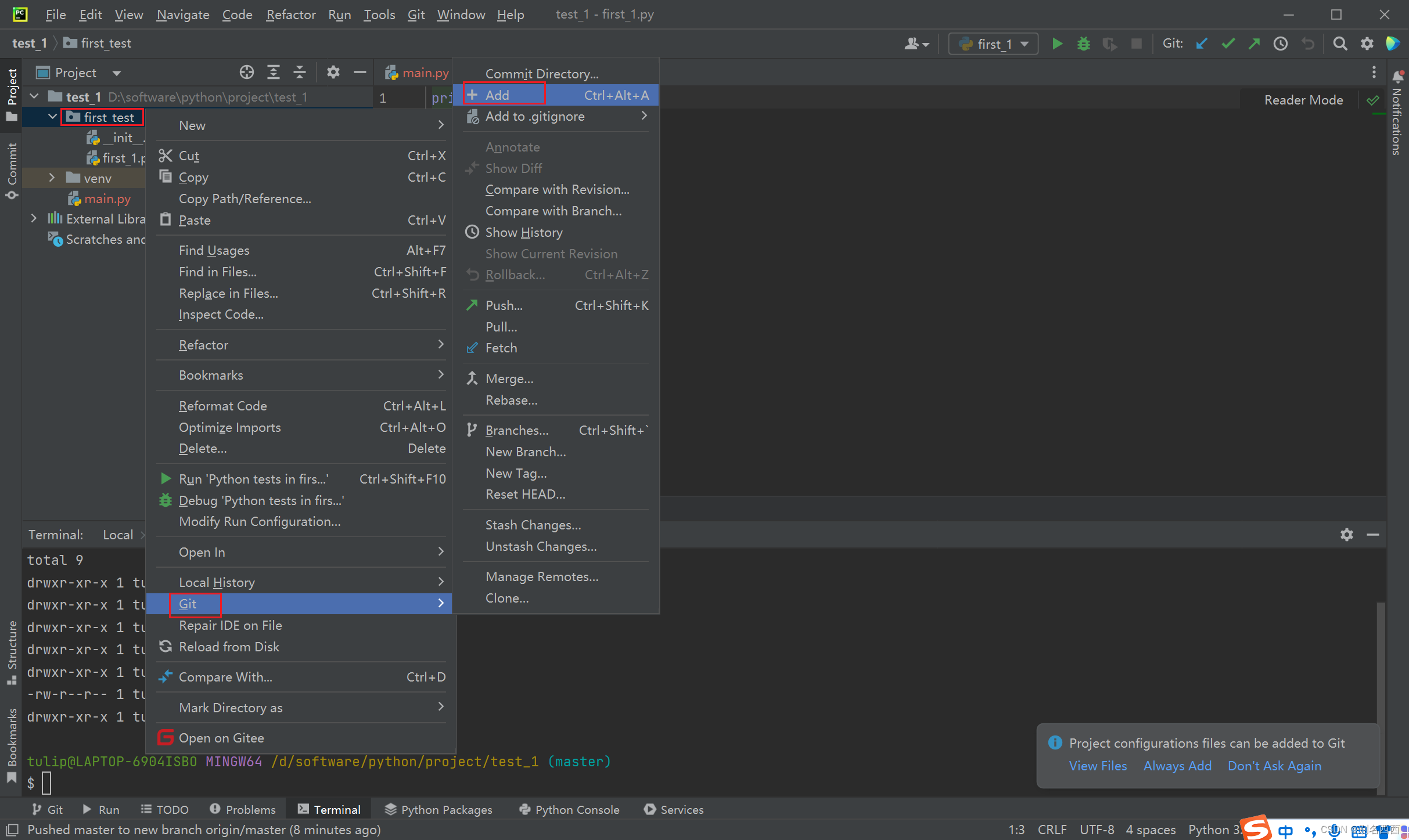Collapse the first_test folder node

[x=52, y=117]
